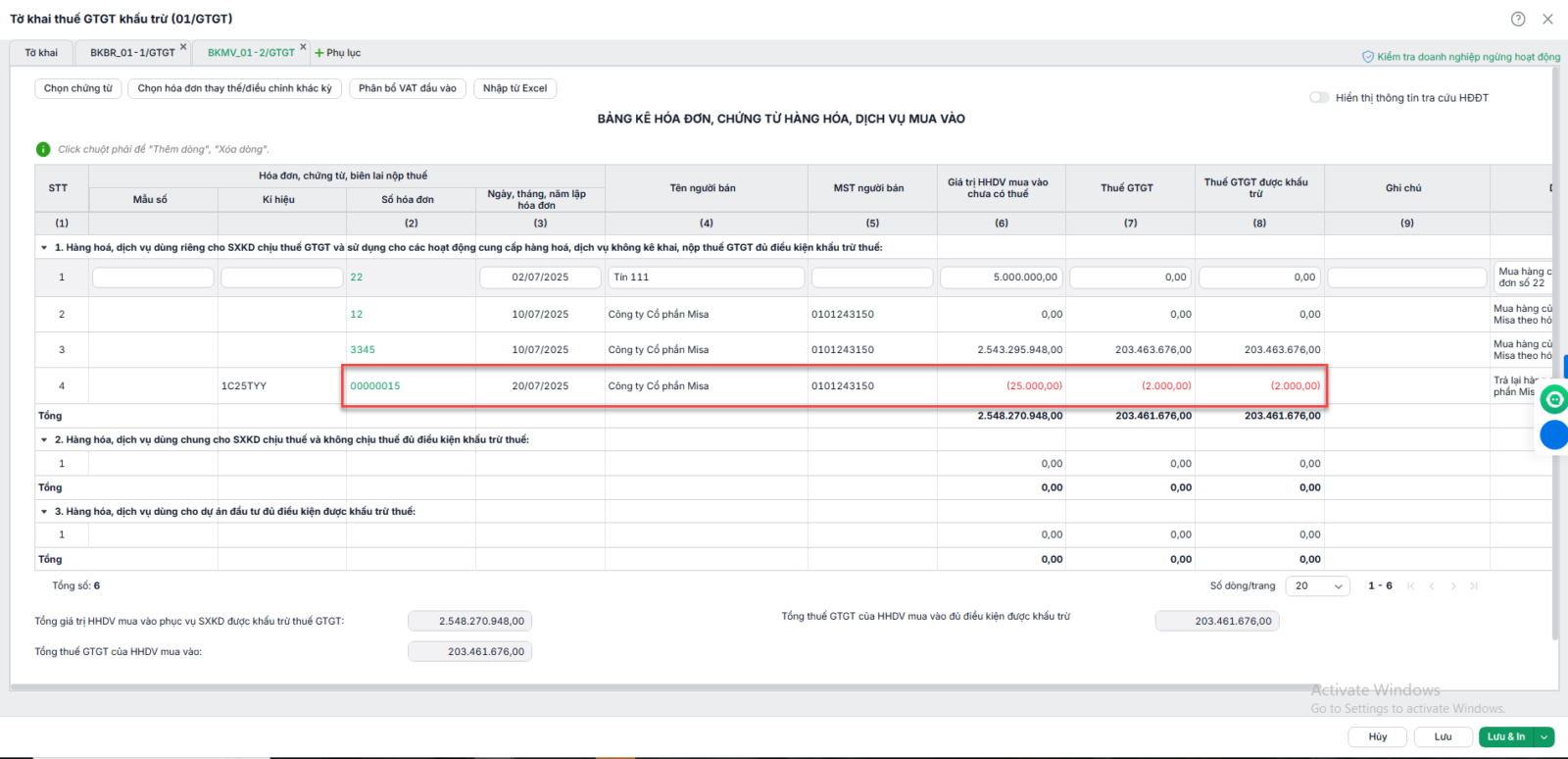Close the Tờ khai thuế GTGT dialog
Screen dimensions: 1568x759
tap(1547, 19)
